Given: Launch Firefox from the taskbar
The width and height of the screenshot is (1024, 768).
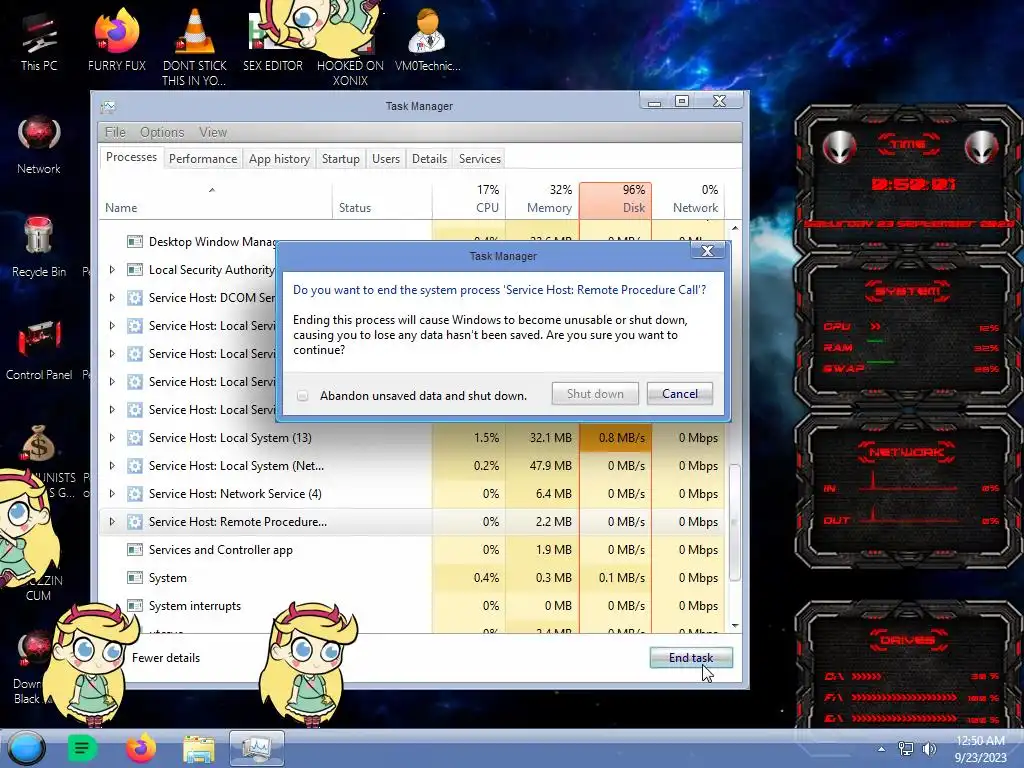Looking at the screenshot, I should pyautogui.click(x=140, y=748).
